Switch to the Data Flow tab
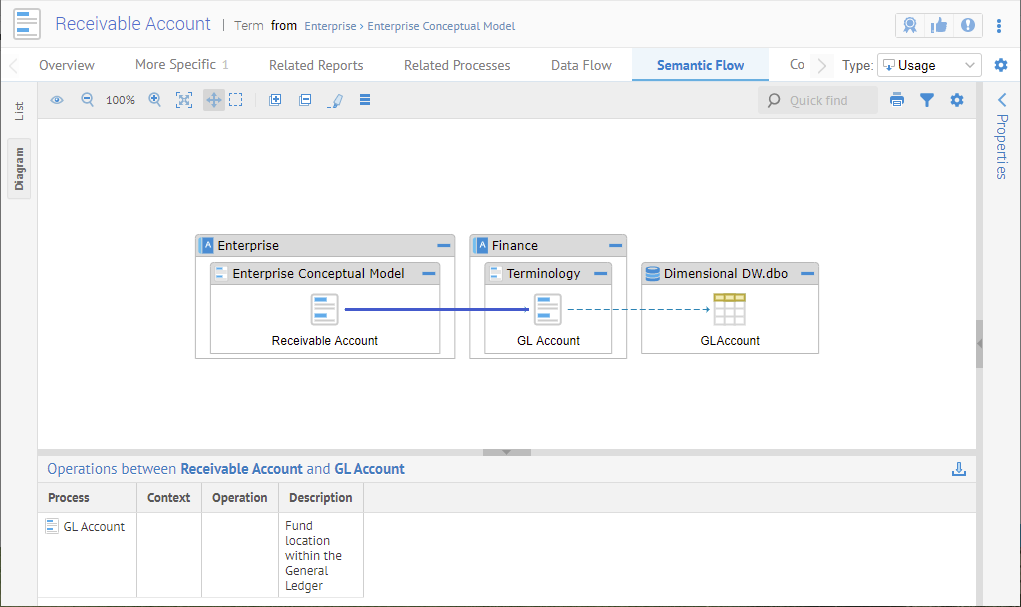Viewport: 1021px width, 607px height. click(581, 65)
